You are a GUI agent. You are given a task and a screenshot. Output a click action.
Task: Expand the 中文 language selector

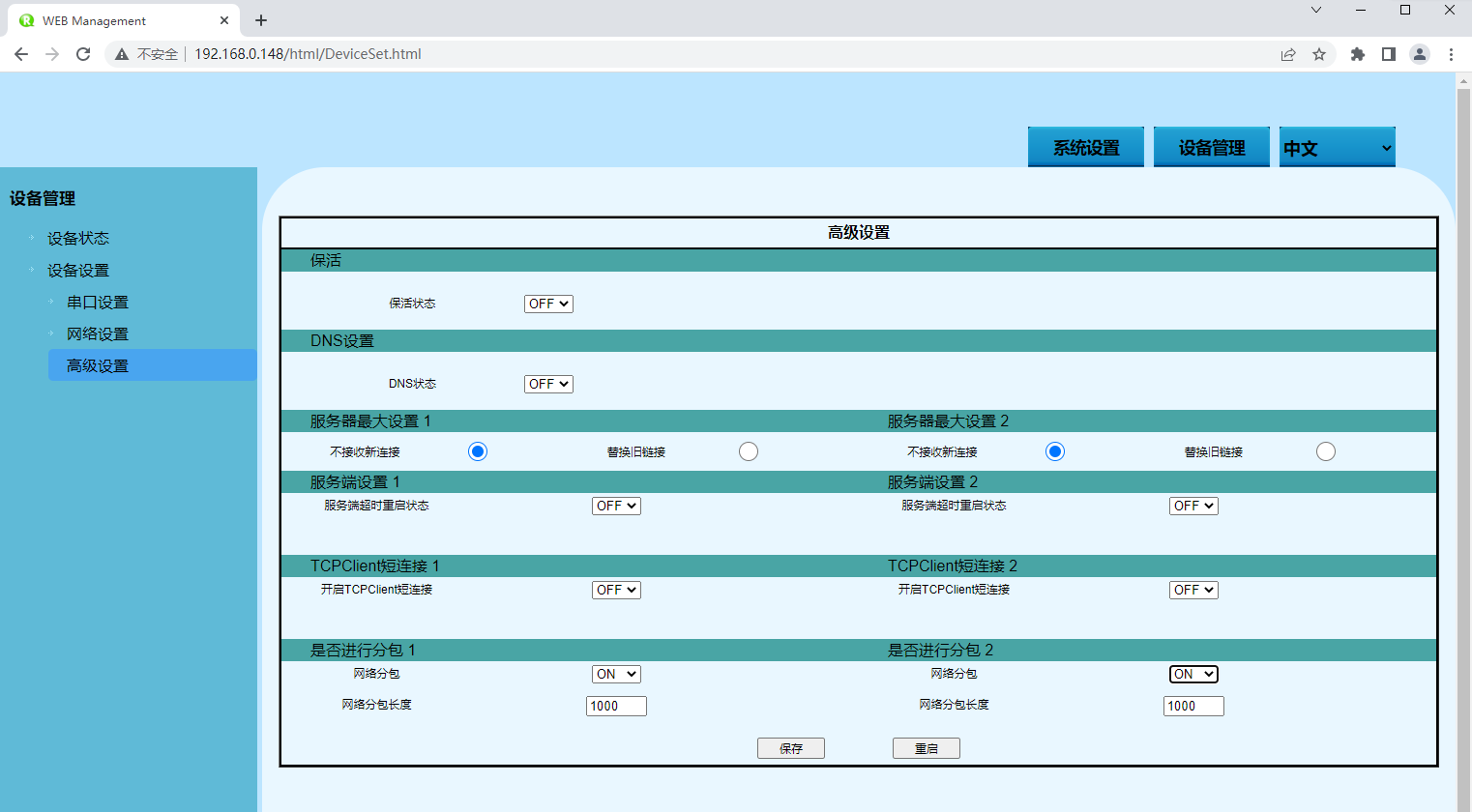tap(1337, 148)
